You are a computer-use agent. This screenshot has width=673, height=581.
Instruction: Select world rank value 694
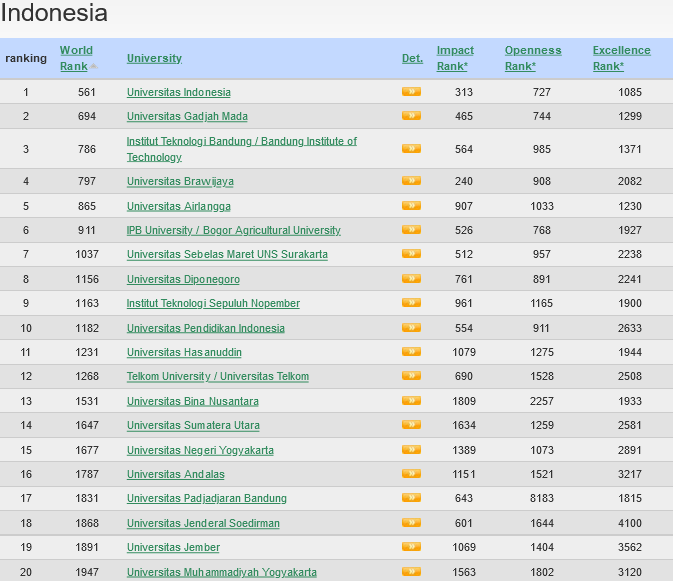87,116
